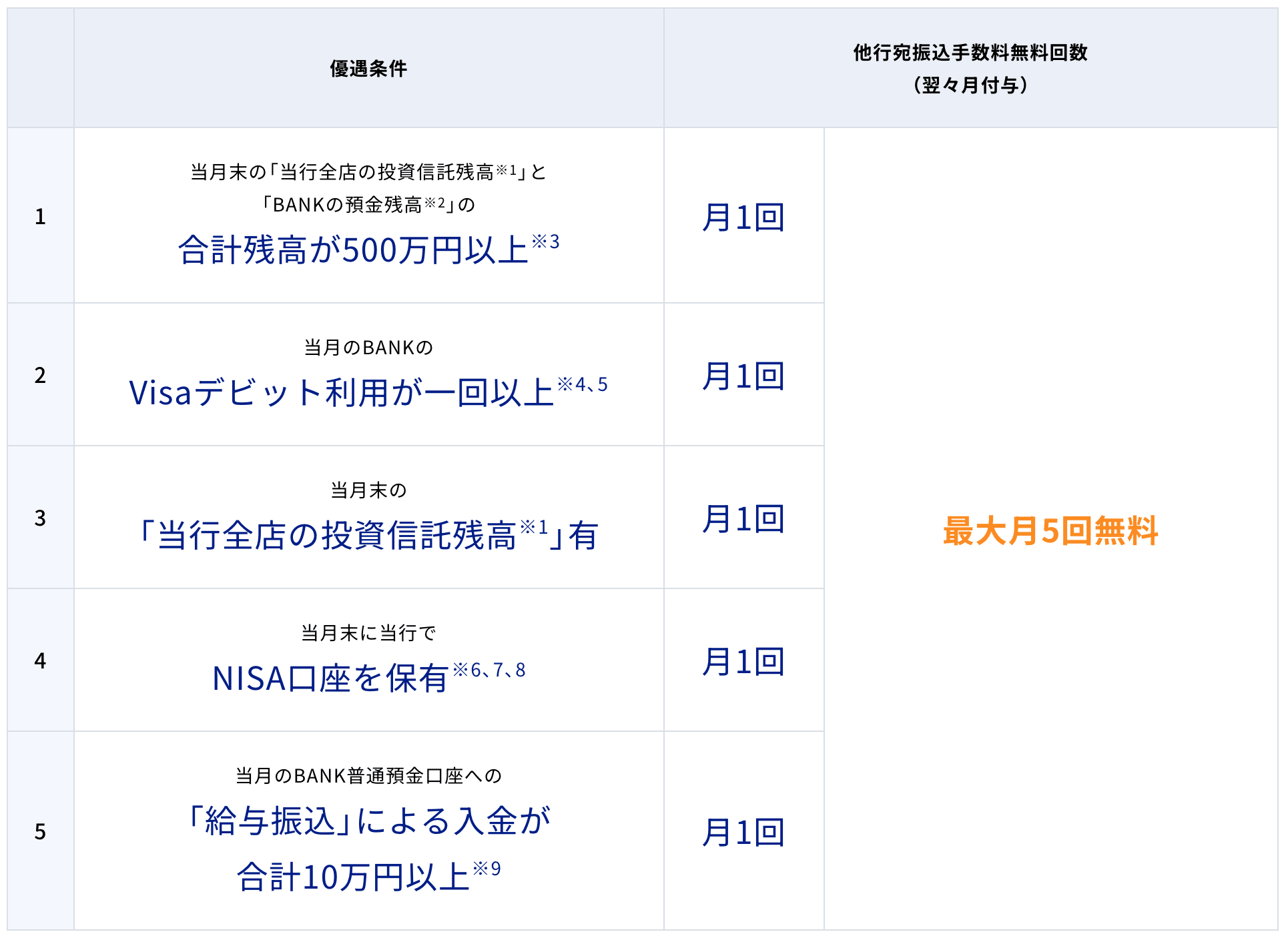Select row number 3 cell
Viewport: 1288px width, 938px height.
tap(41, 518)
